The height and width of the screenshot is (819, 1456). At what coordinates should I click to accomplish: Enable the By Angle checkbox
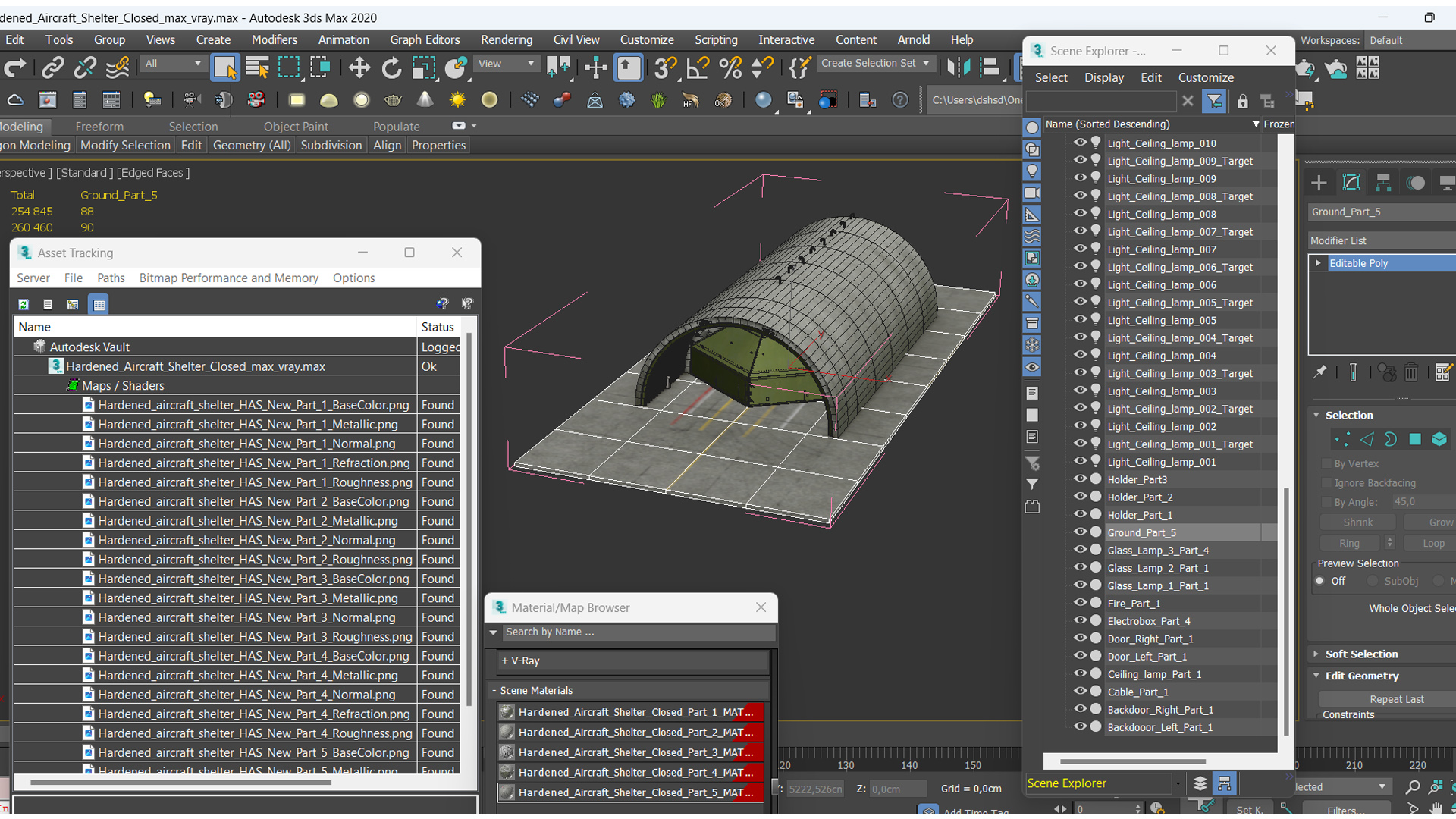(x=1327, y=502)
